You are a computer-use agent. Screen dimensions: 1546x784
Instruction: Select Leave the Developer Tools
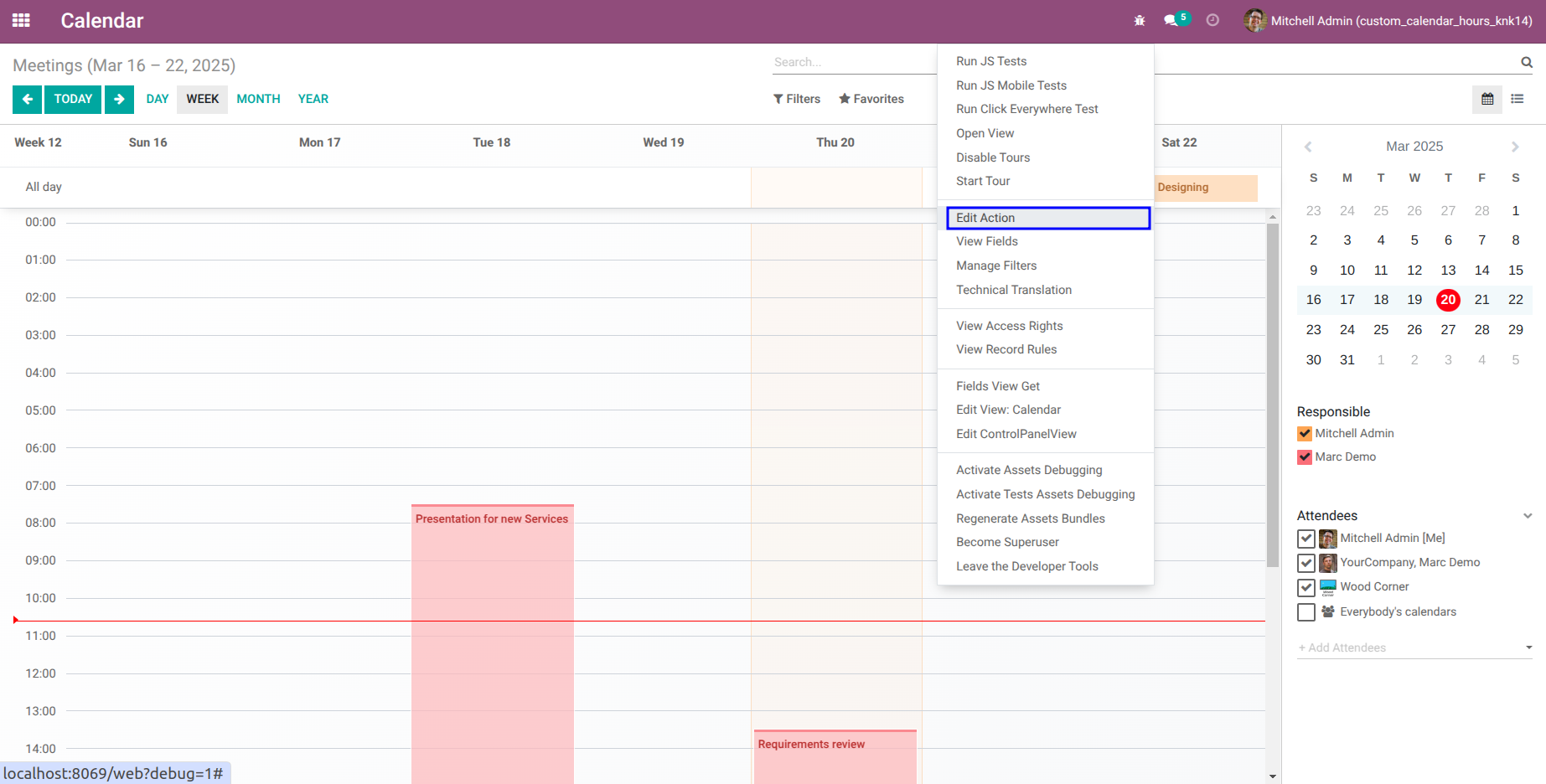click(1046, 566)
